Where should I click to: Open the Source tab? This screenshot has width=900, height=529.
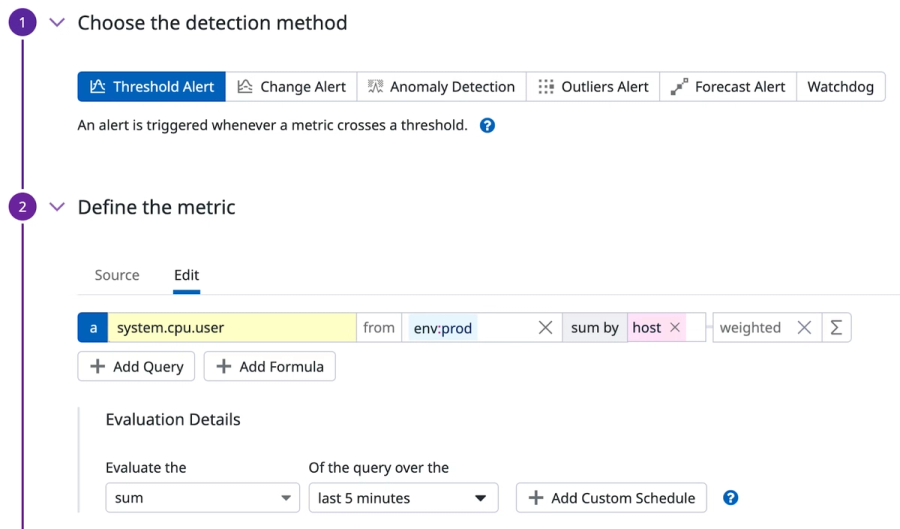pyautogui.click(x=117, y=275)
